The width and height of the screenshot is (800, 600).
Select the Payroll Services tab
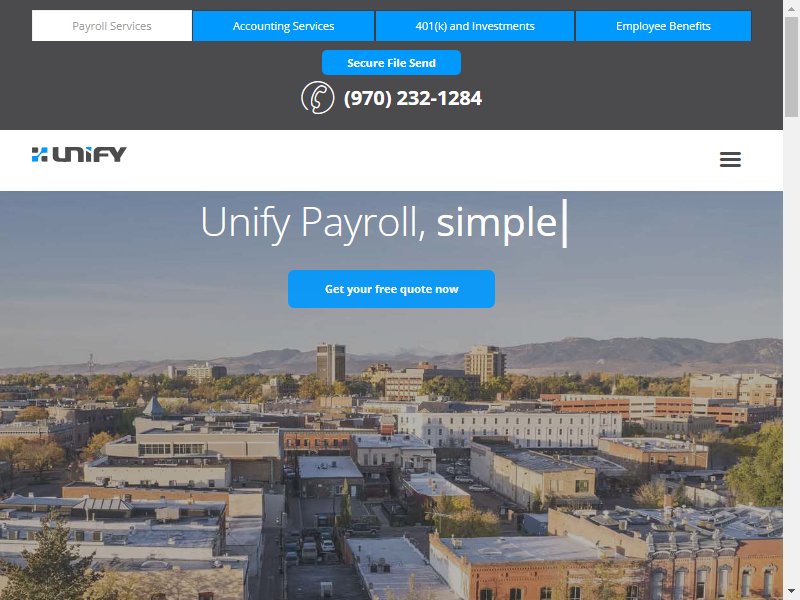click(x=112, y=26)
